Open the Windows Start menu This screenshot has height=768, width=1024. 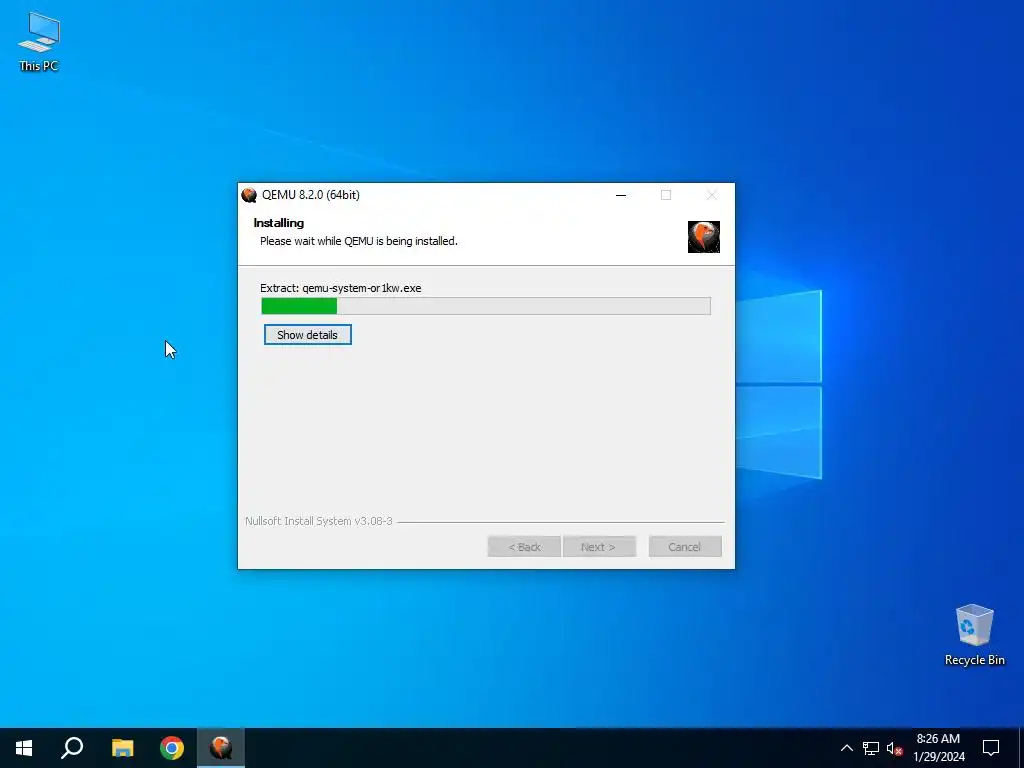(x=24, y=748)
